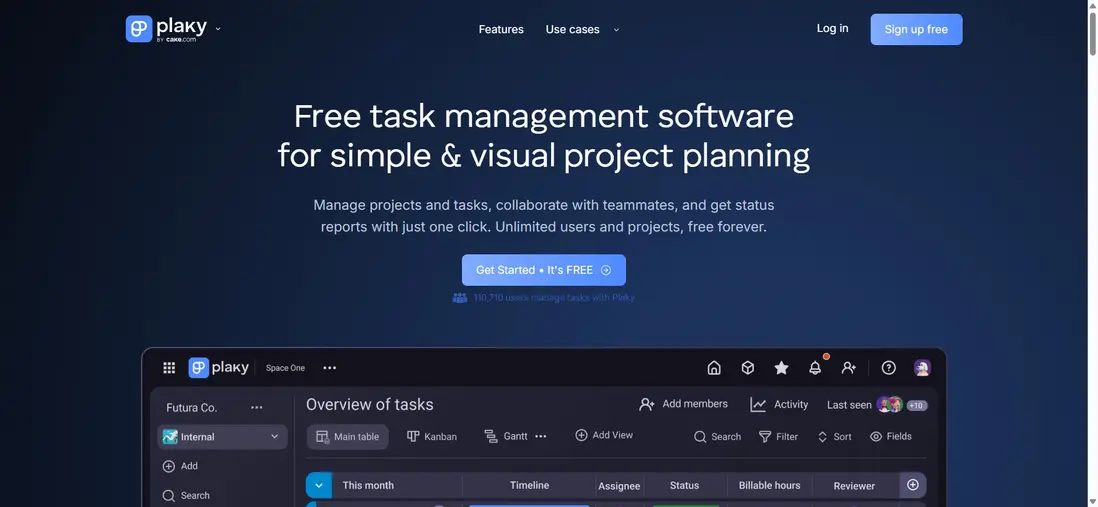Click Get Started • It's FREE button
1098x507 pixels.
(x=543, y=270)
